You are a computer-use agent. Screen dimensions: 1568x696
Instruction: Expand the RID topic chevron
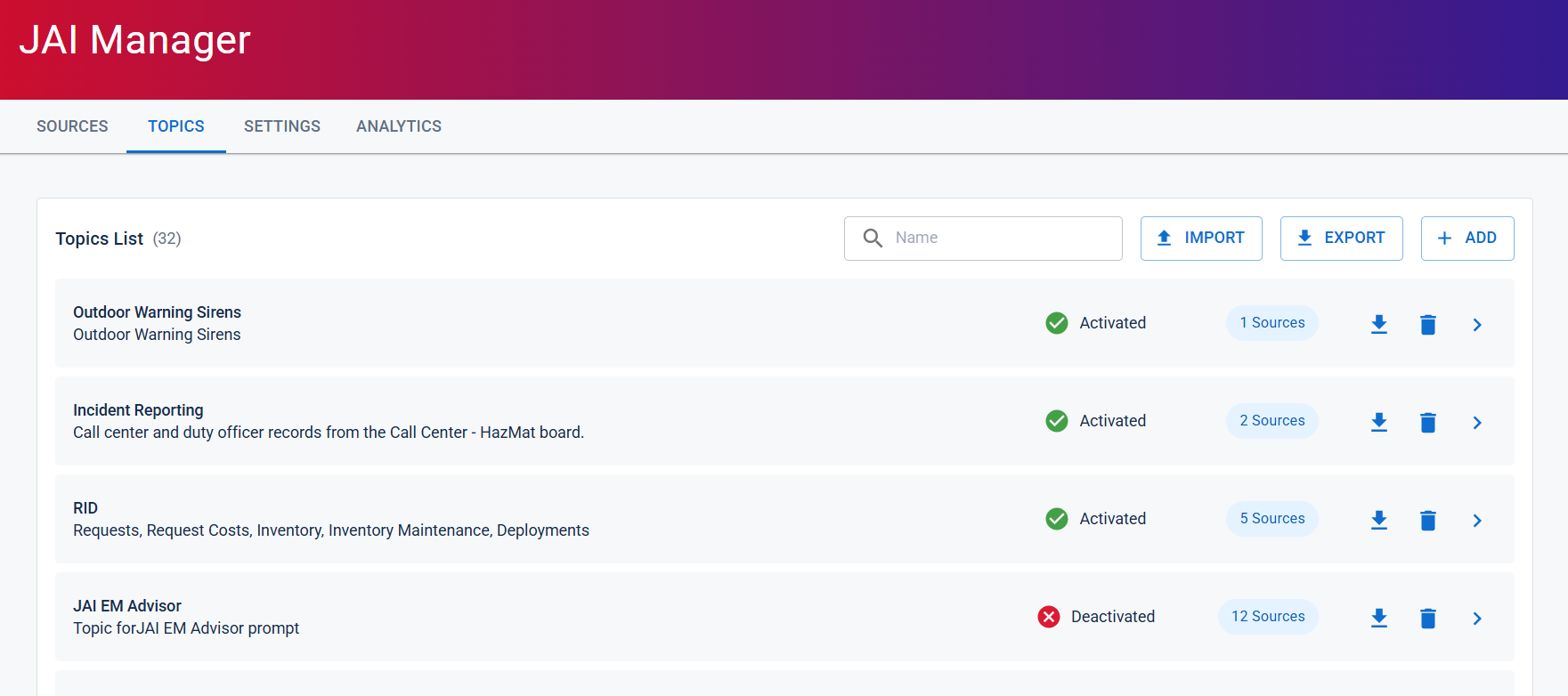[x=1477, y=521]
